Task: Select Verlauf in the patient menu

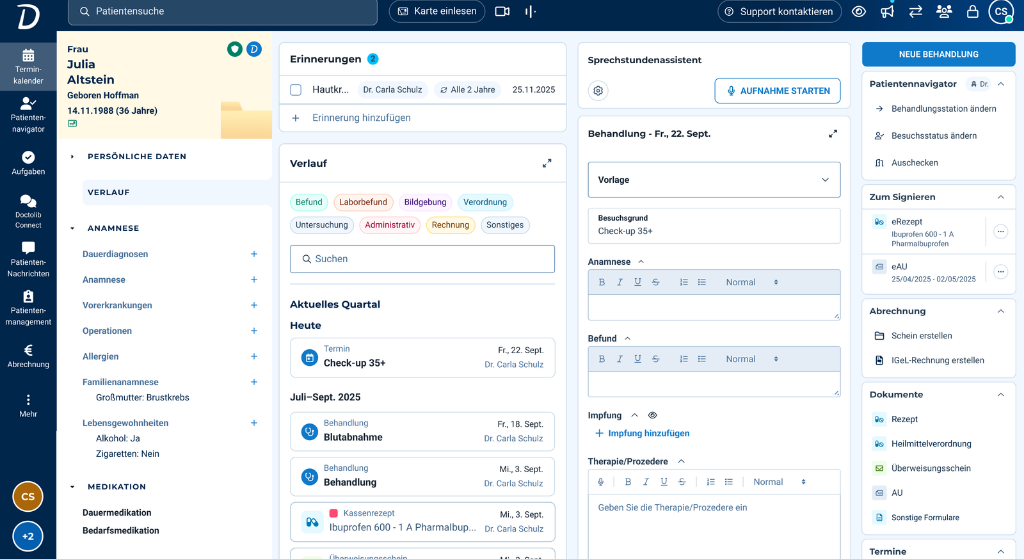Action: pos(108,192)
